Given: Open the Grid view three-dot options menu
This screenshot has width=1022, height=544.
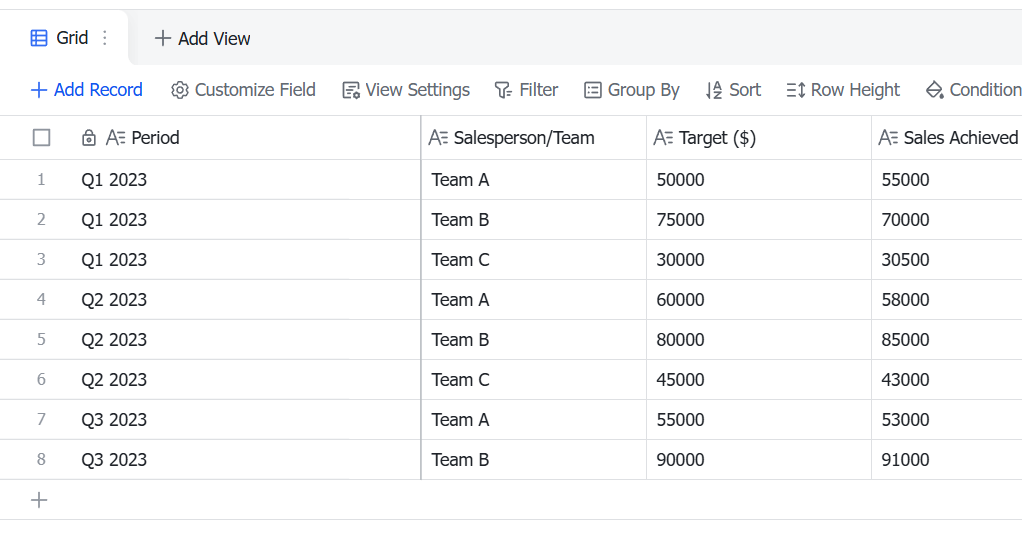Looking at the screenshot, I should tap(104, 38).
